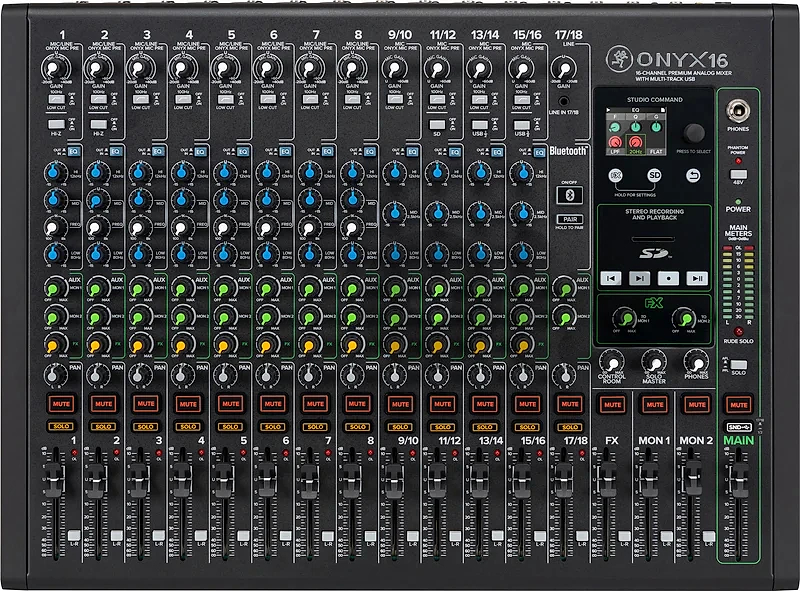800x591 pixels.
Task: Click the channel 8 fader
Action: 351,480
